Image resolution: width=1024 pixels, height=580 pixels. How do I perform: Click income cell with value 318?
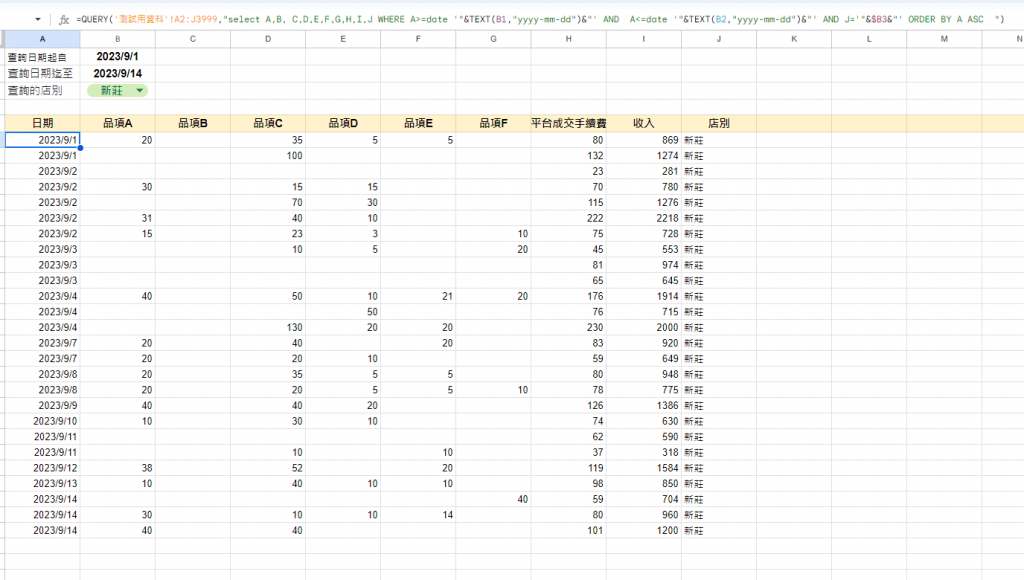[643, 453]
